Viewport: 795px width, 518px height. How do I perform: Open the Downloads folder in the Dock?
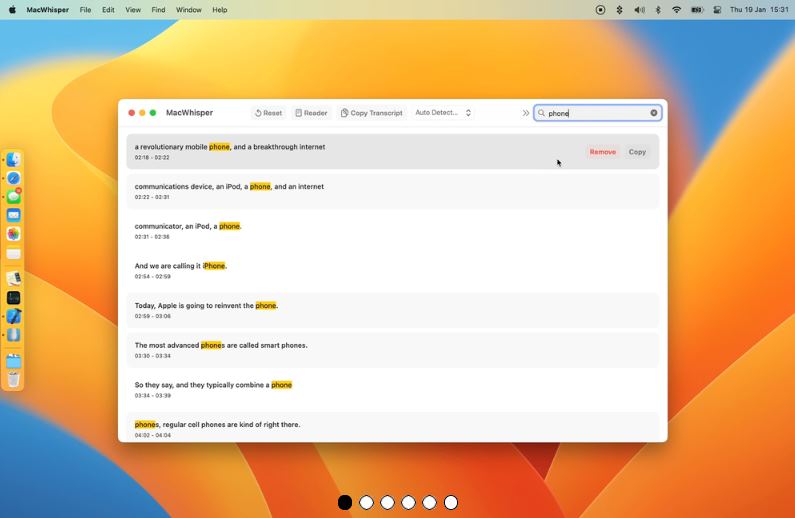tap(13, 361)
